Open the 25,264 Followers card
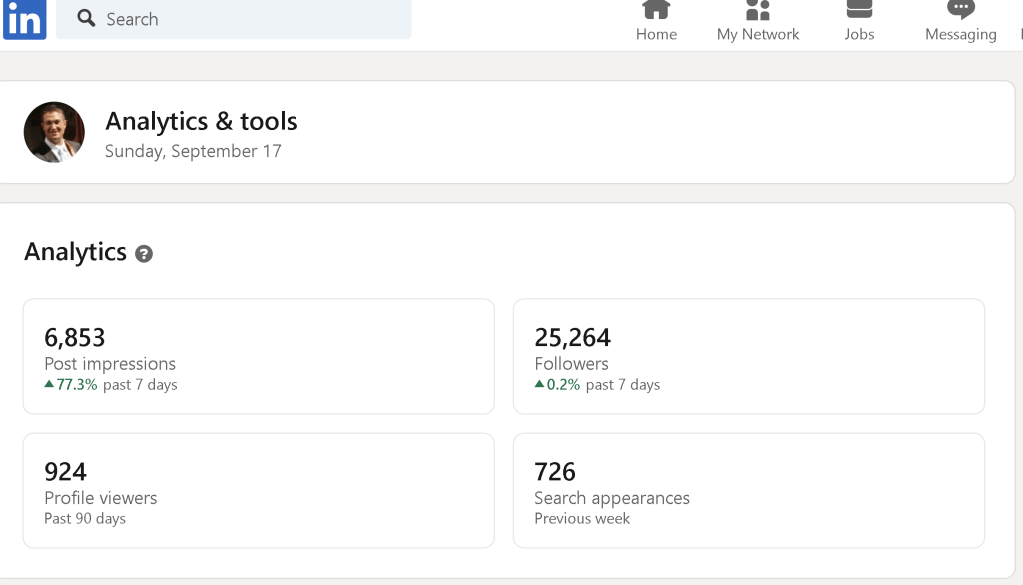 (x=749, y=356)
